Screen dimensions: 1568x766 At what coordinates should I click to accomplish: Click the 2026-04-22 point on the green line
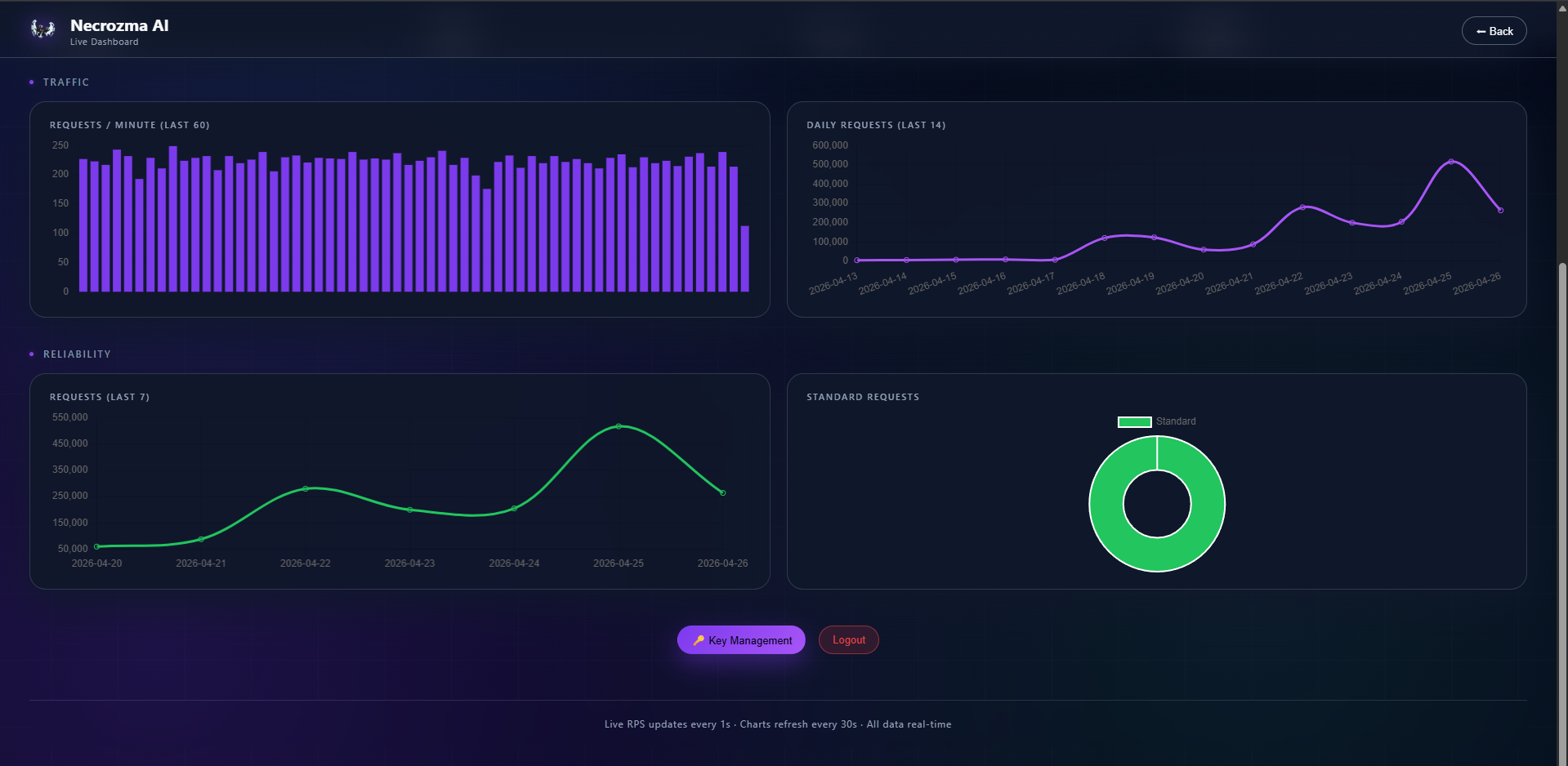(306, 488)
